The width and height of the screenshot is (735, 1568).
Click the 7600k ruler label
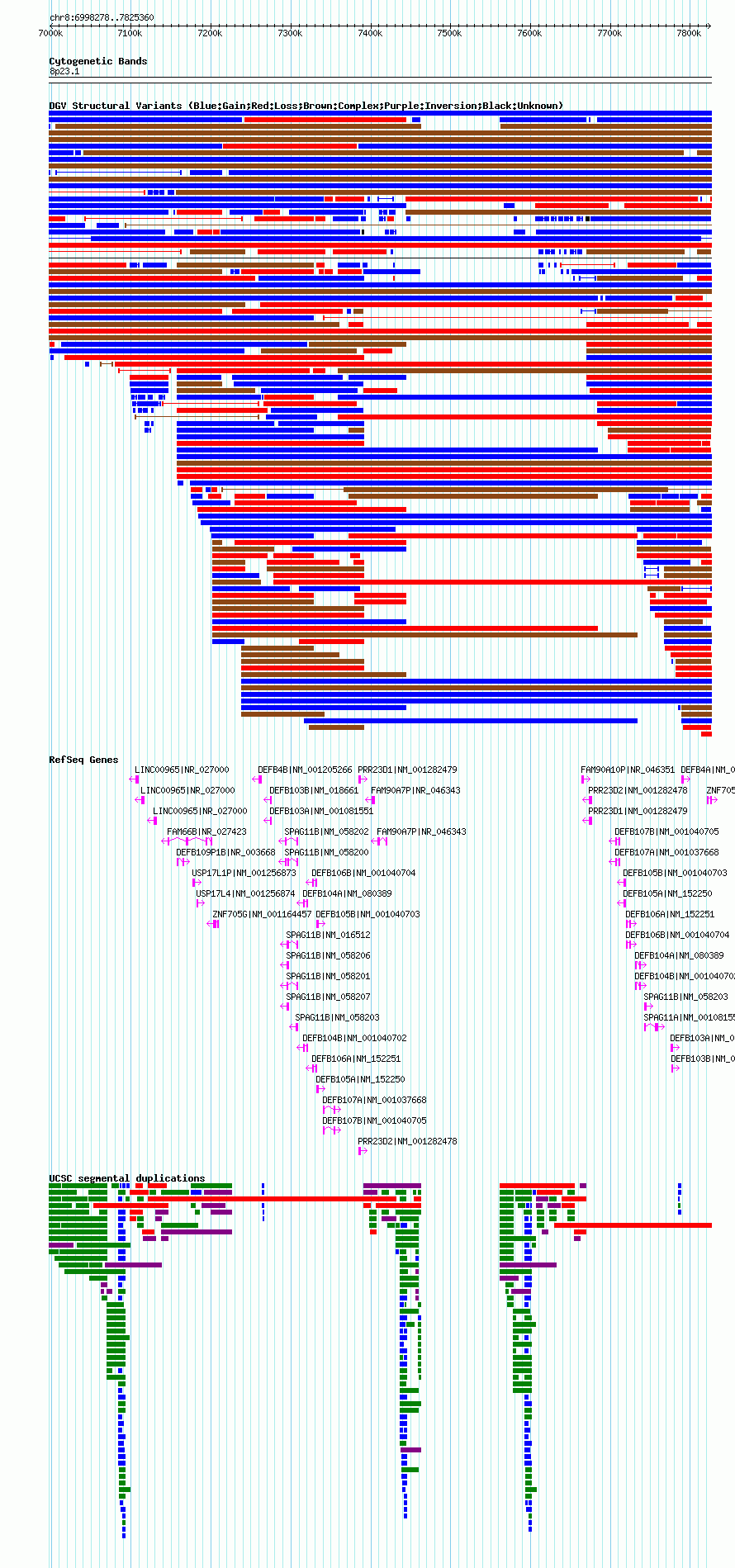tap(529, 33)
